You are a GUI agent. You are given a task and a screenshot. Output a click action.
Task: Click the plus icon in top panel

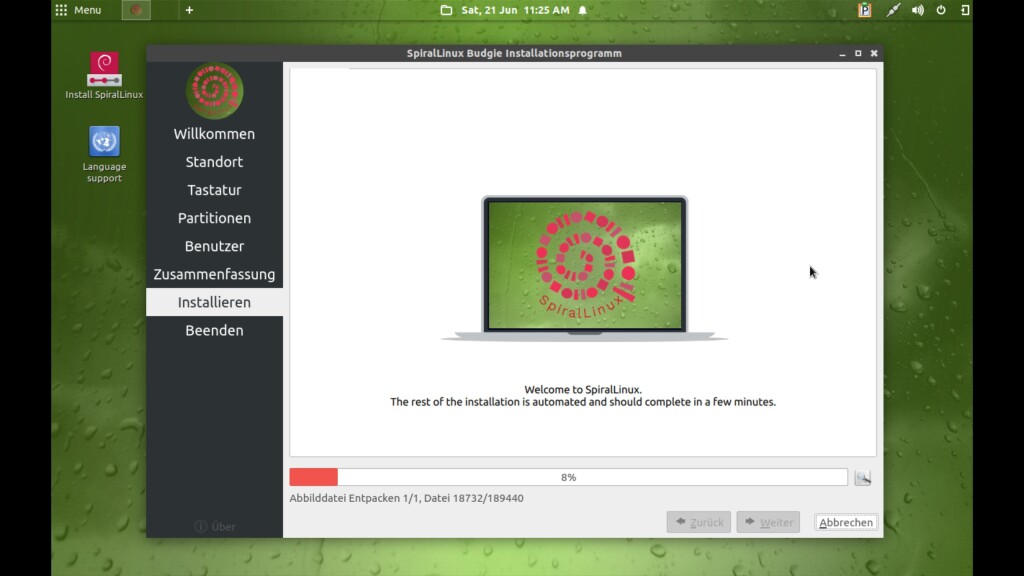point(189,10)
